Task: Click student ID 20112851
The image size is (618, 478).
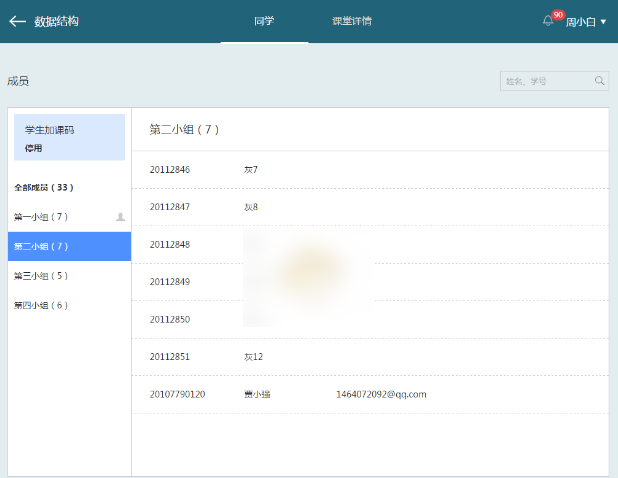Action: 170,357
